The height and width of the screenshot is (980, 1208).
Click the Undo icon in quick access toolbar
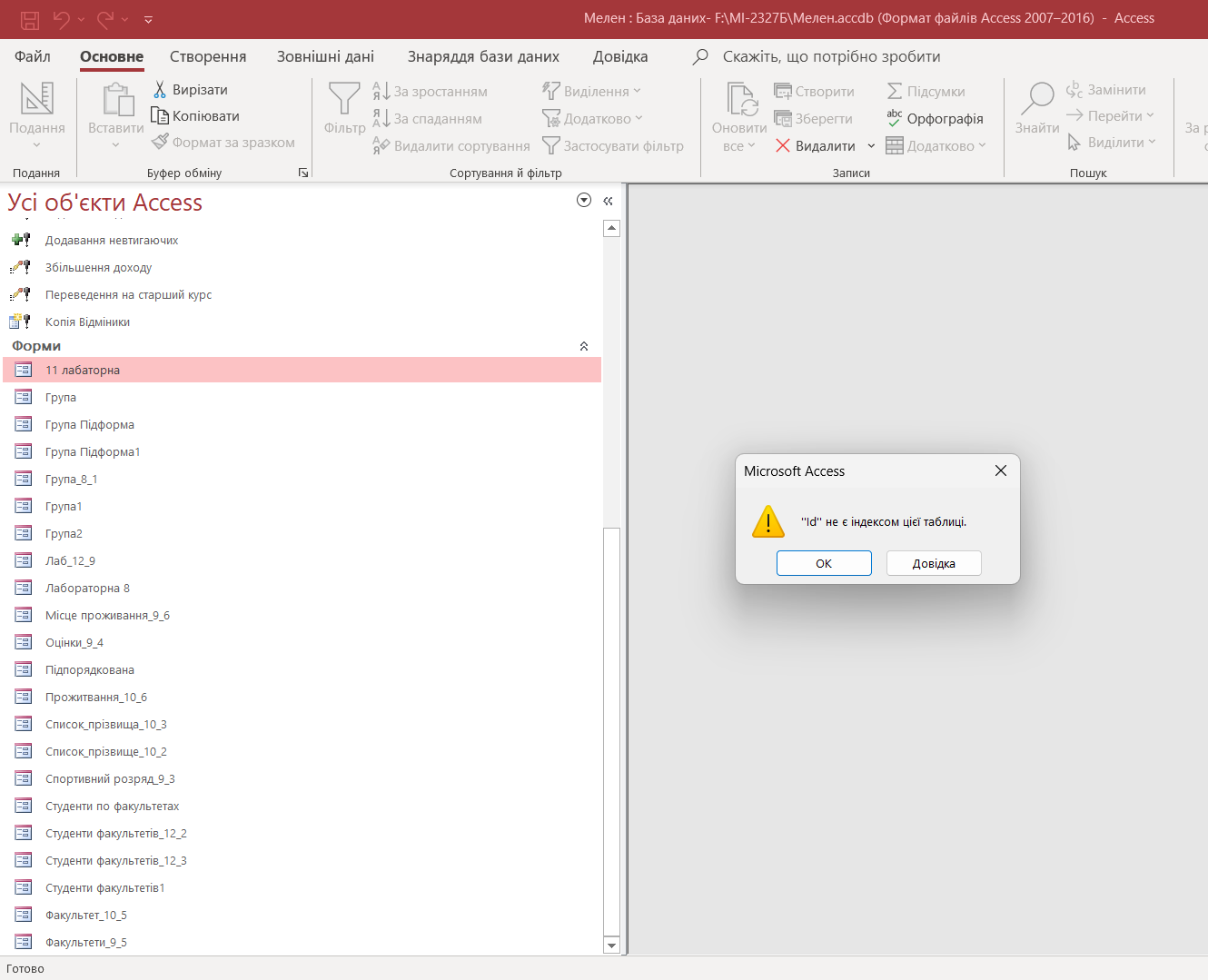[x=62, y=19]
